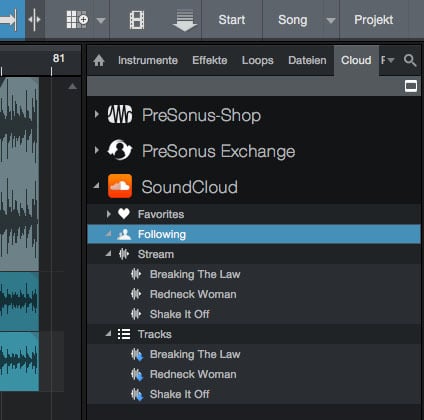The height and width of the screenshot is (420, 424).
Task: Click the PreSonus-Shop waveform logo
Action: 120,114
